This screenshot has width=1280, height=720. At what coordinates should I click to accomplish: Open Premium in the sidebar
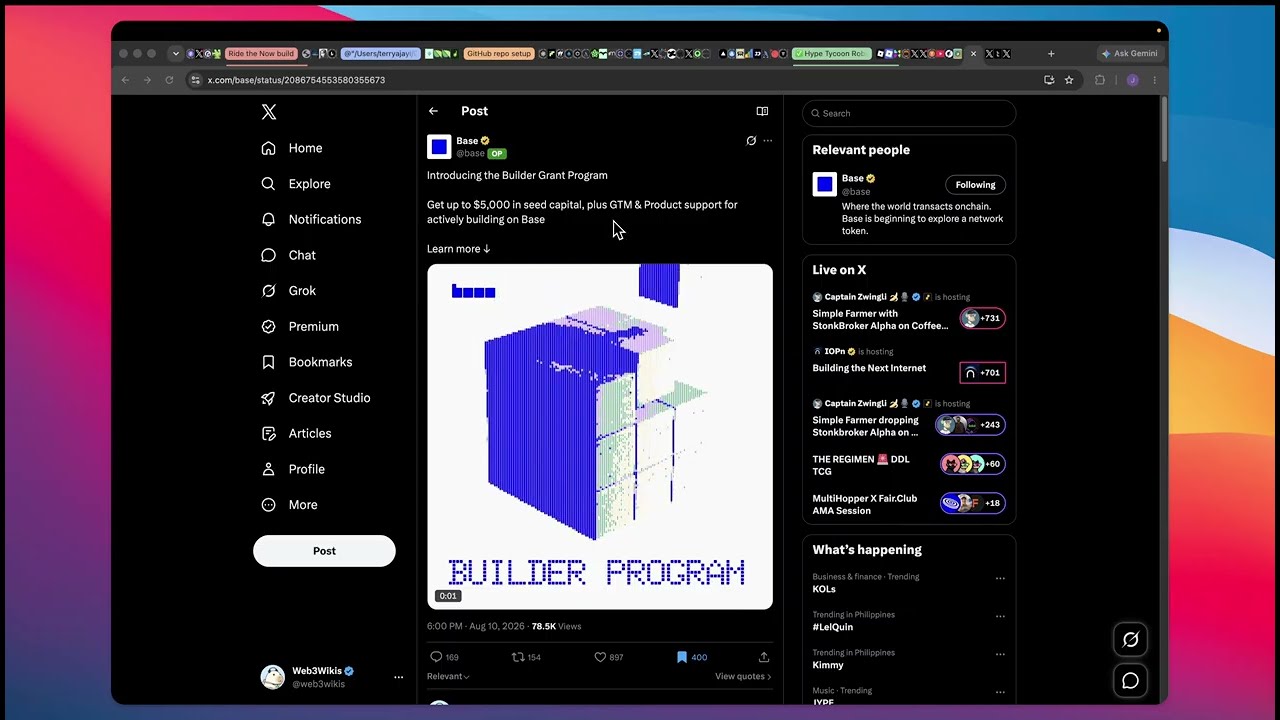point(300,326)
